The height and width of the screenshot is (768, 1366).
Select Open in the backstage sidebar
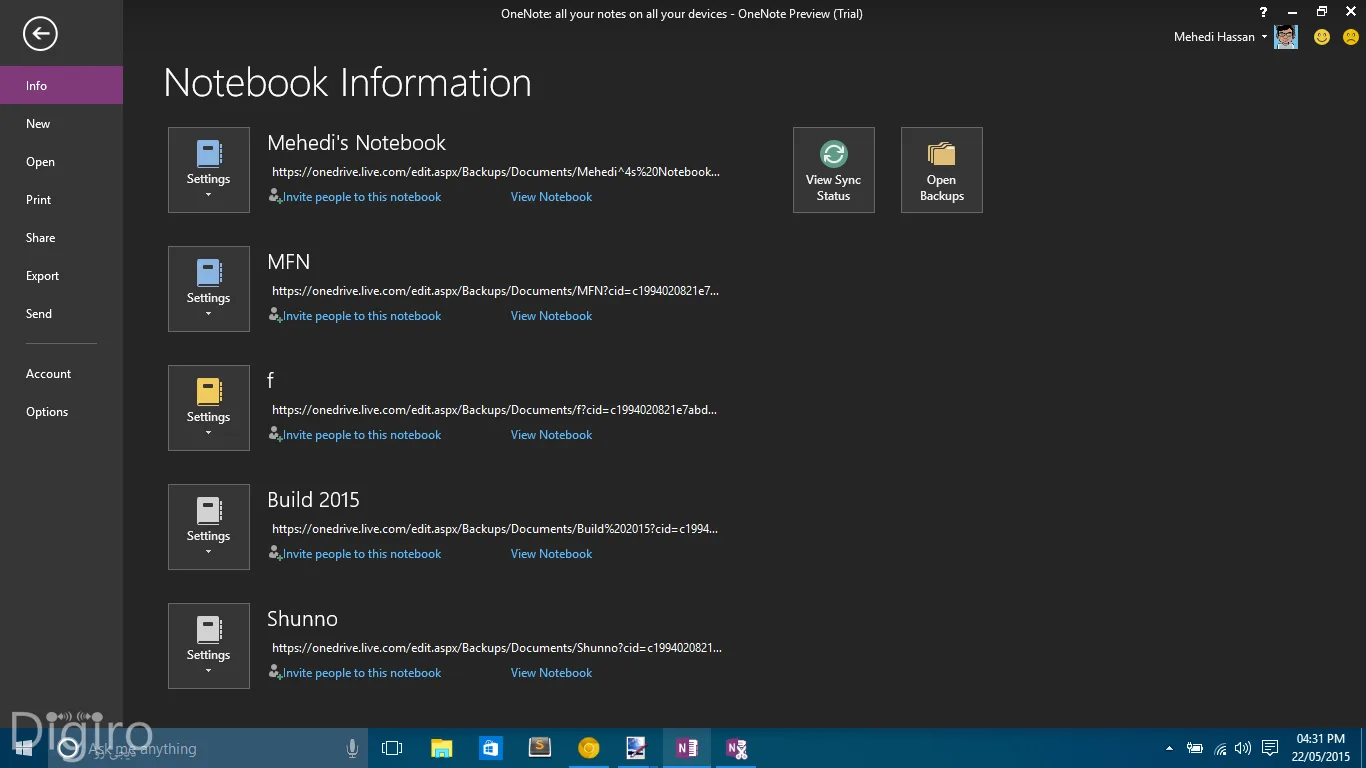click(x=61, y=161)
